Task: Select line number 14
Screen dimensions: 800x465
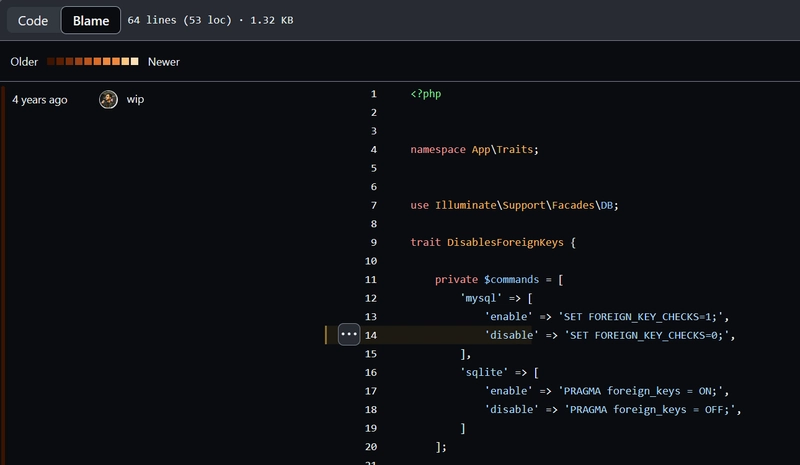Action: [371, 335]
